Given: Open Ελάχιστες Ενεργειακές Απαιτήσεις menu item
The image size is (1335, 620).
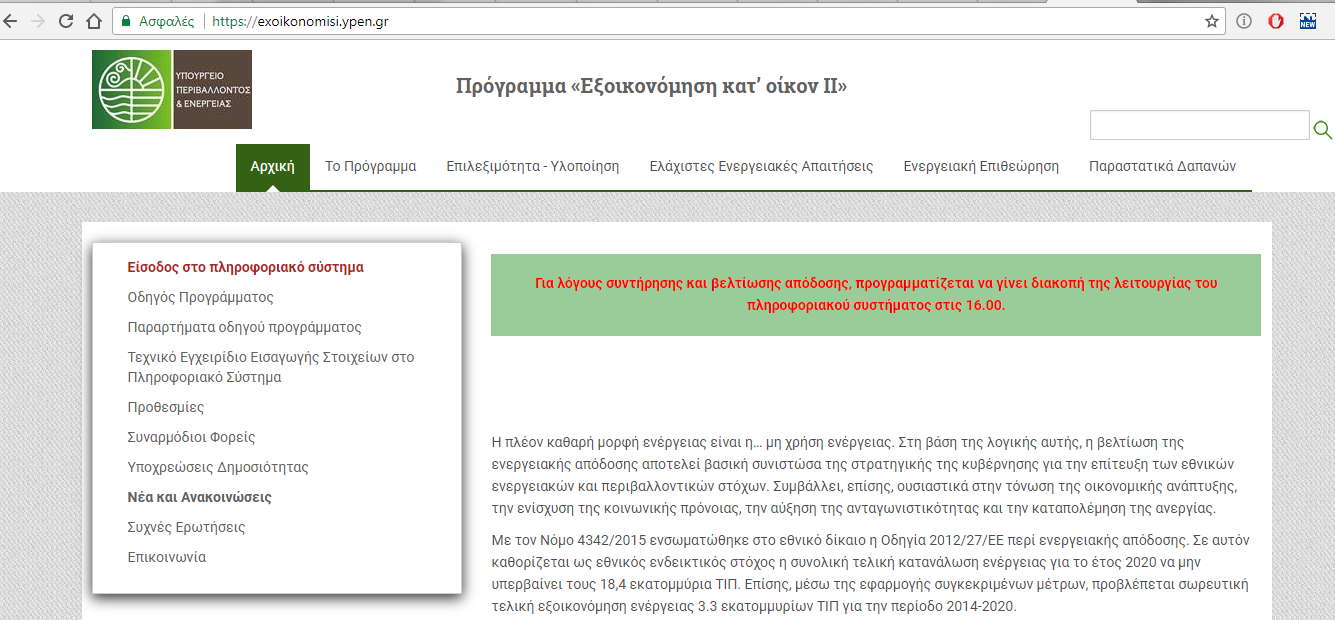Looking at the screenshot, I should 761,167.
